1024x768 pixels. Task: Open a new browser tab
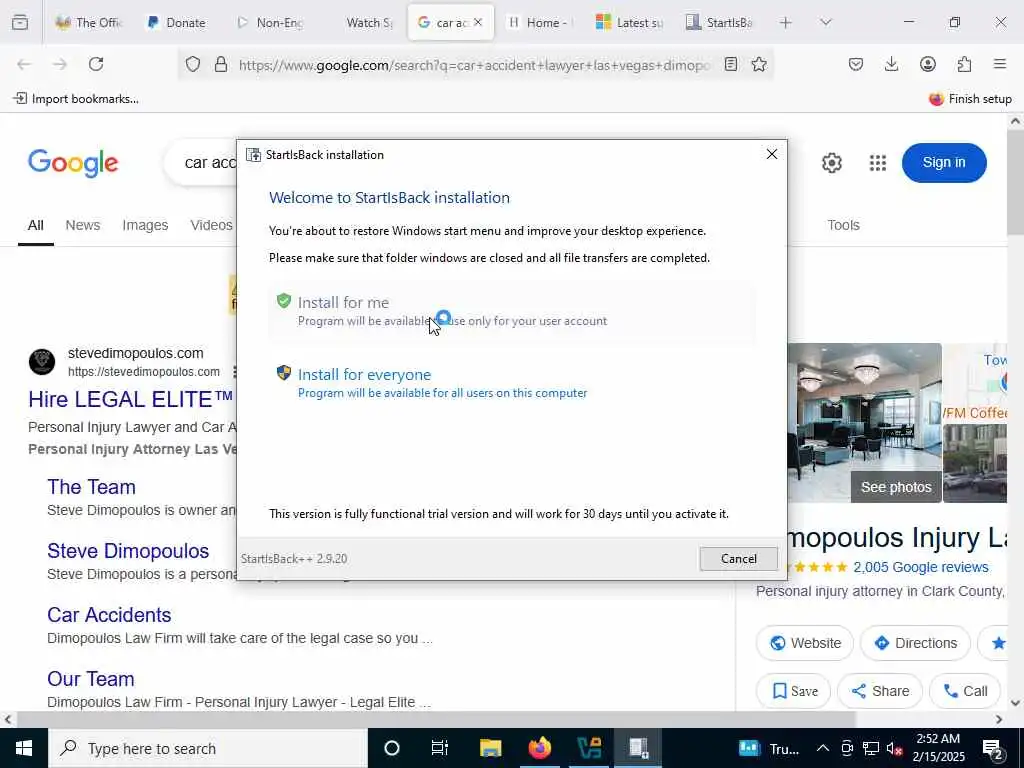(x=786, y=22)
